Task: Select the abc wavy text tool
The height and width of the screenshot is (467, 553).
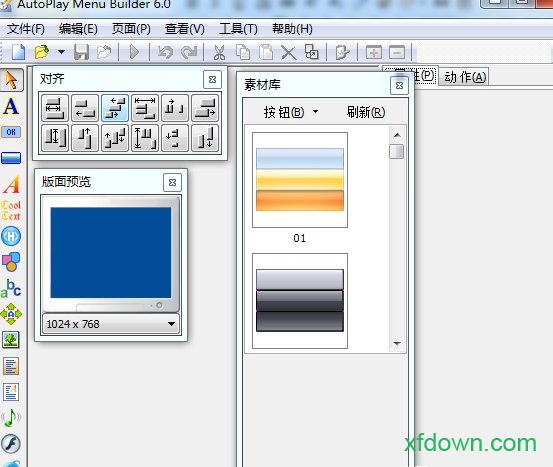Action: coord(11,288)
